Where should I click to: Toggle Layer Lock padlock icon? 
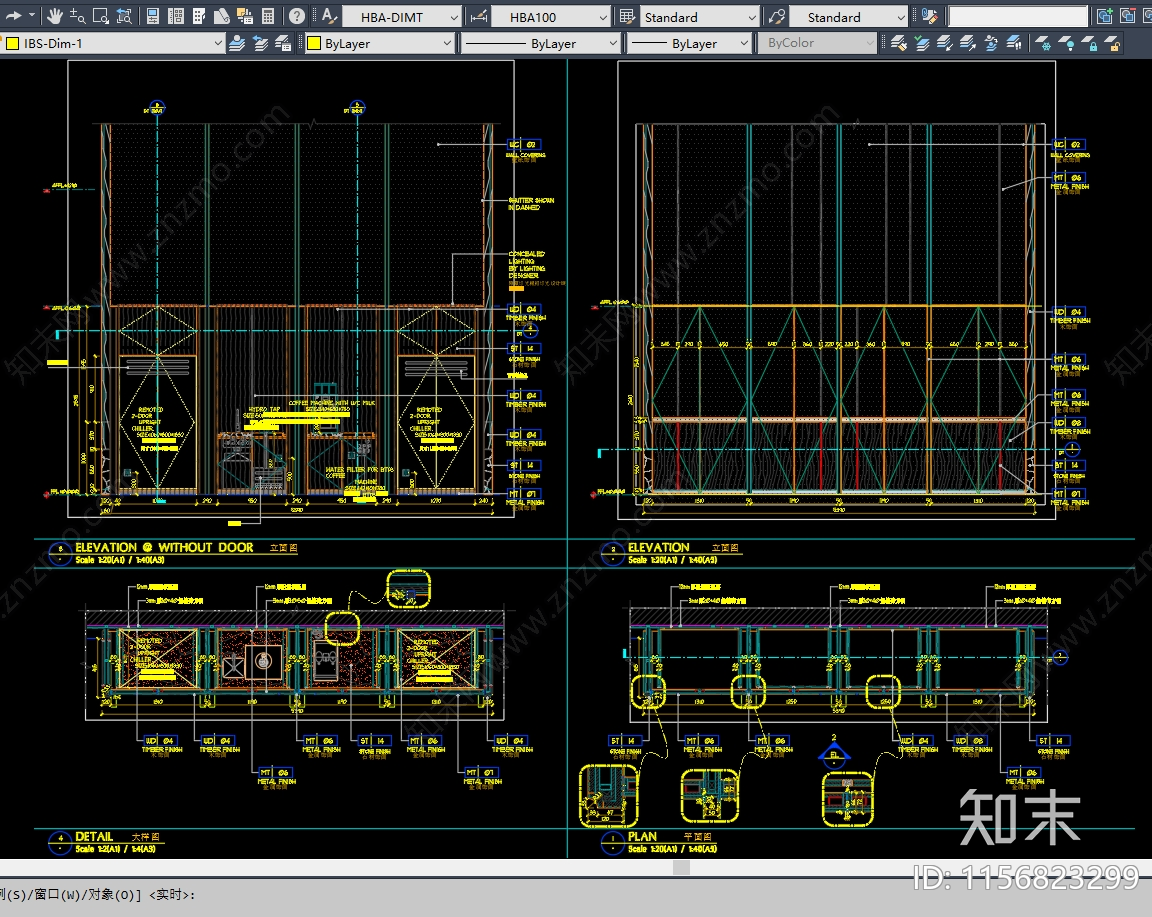click(1091, 43)
